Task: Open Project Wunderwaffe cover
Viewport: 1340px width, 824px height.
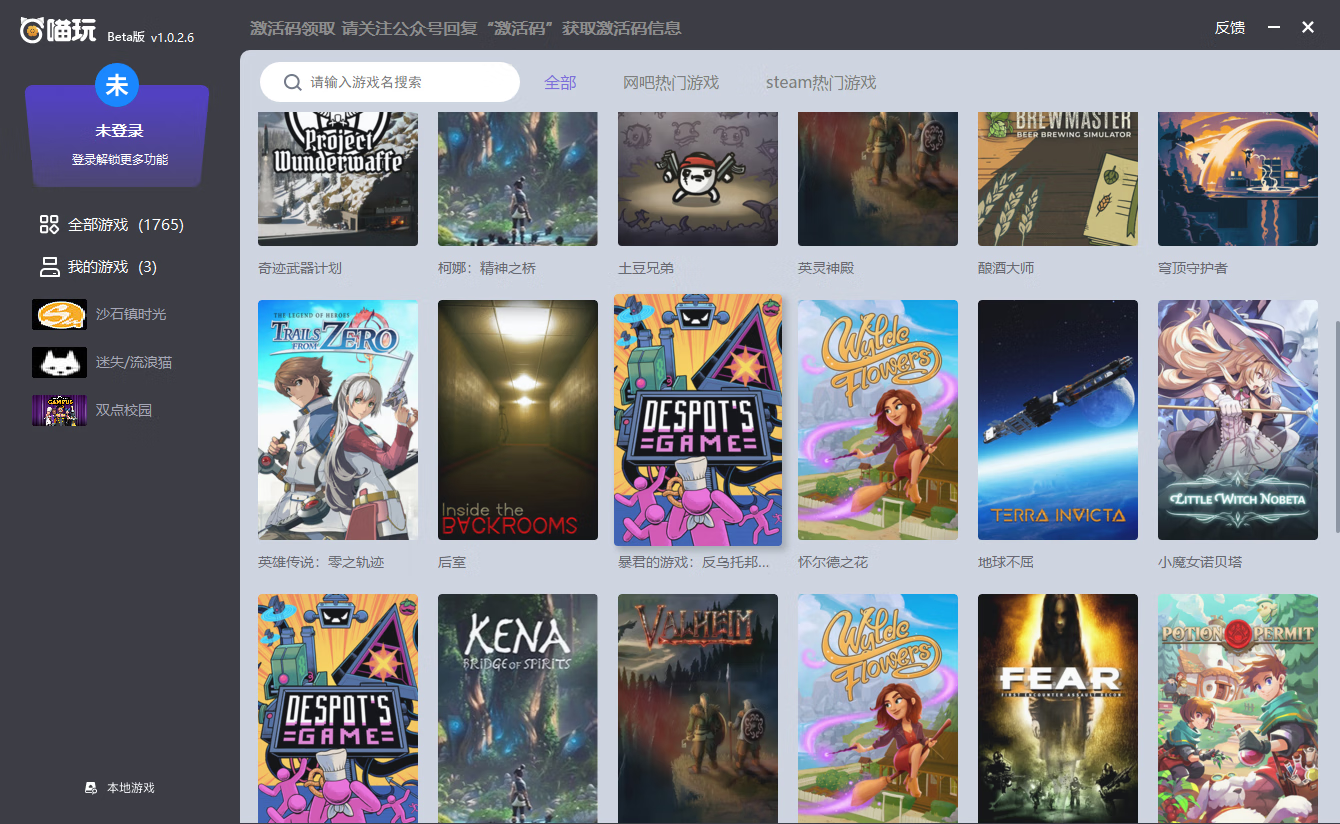Action: (338, 179)
